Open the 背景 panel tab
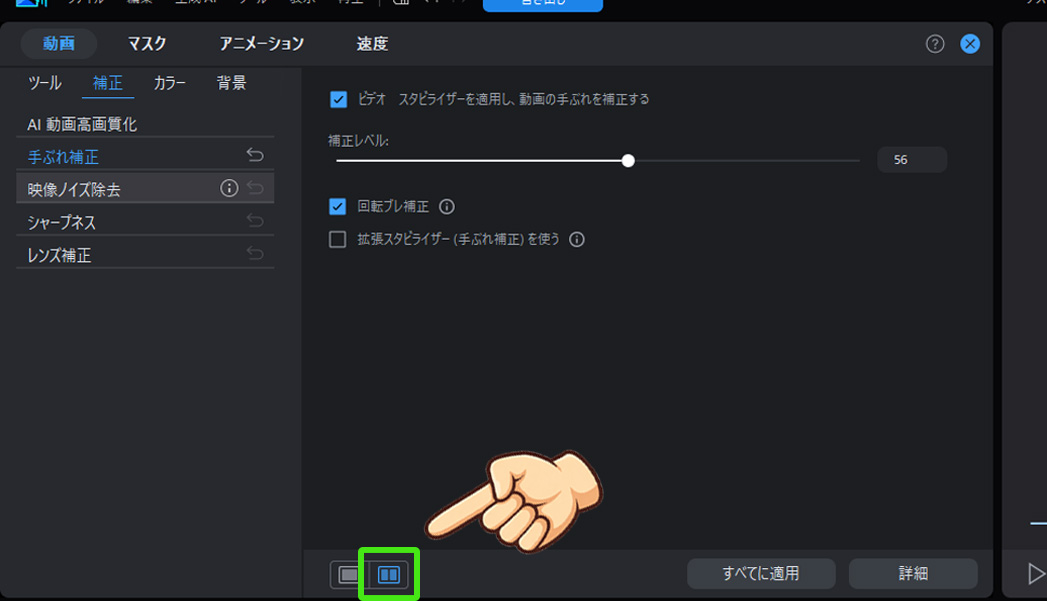The height and width of the screenshot is (601, 1047). (x=231, y=83)
